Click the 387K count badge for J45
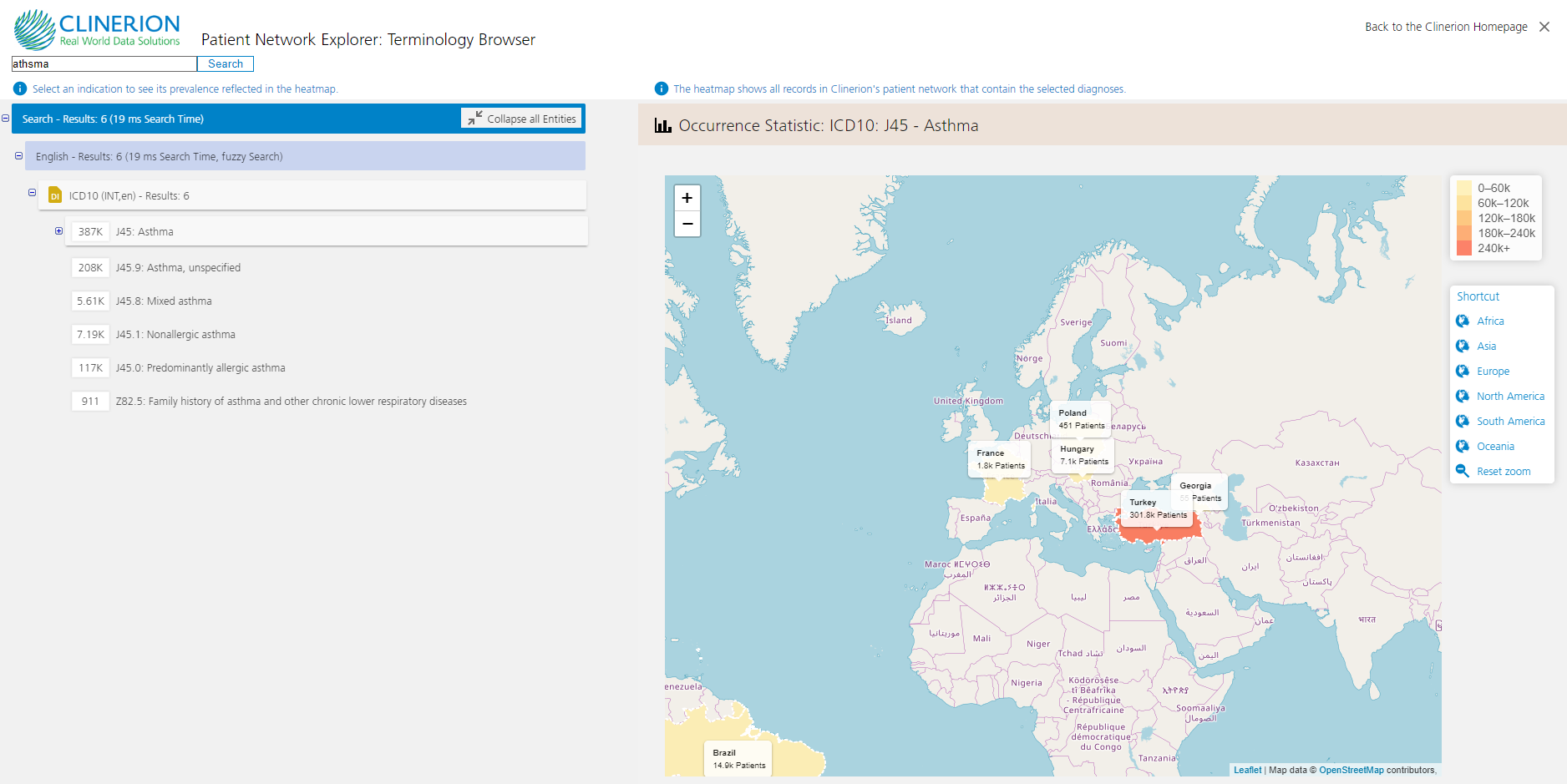 pos(90,231)
